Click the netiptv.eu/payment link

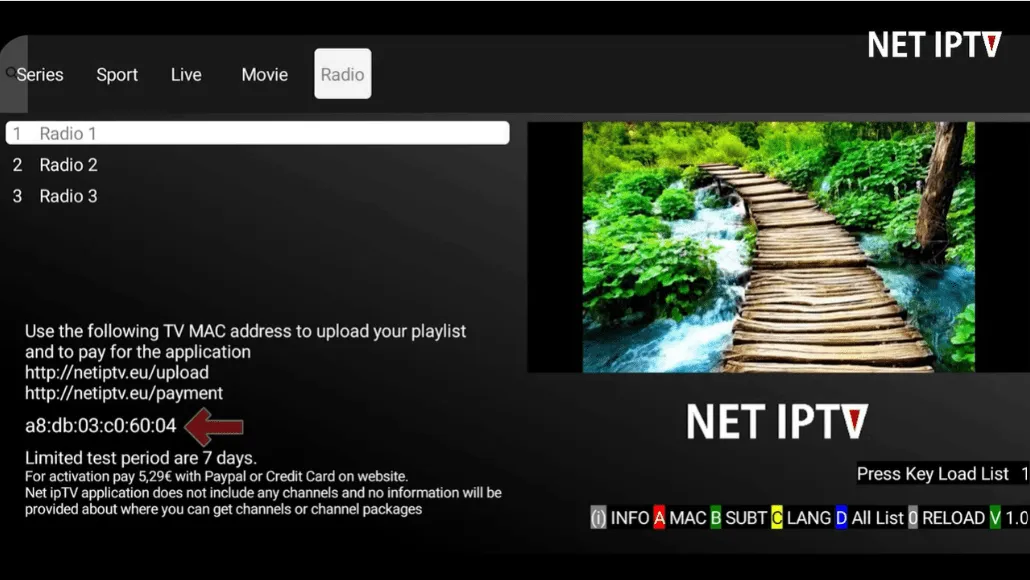tap(120, 393)
